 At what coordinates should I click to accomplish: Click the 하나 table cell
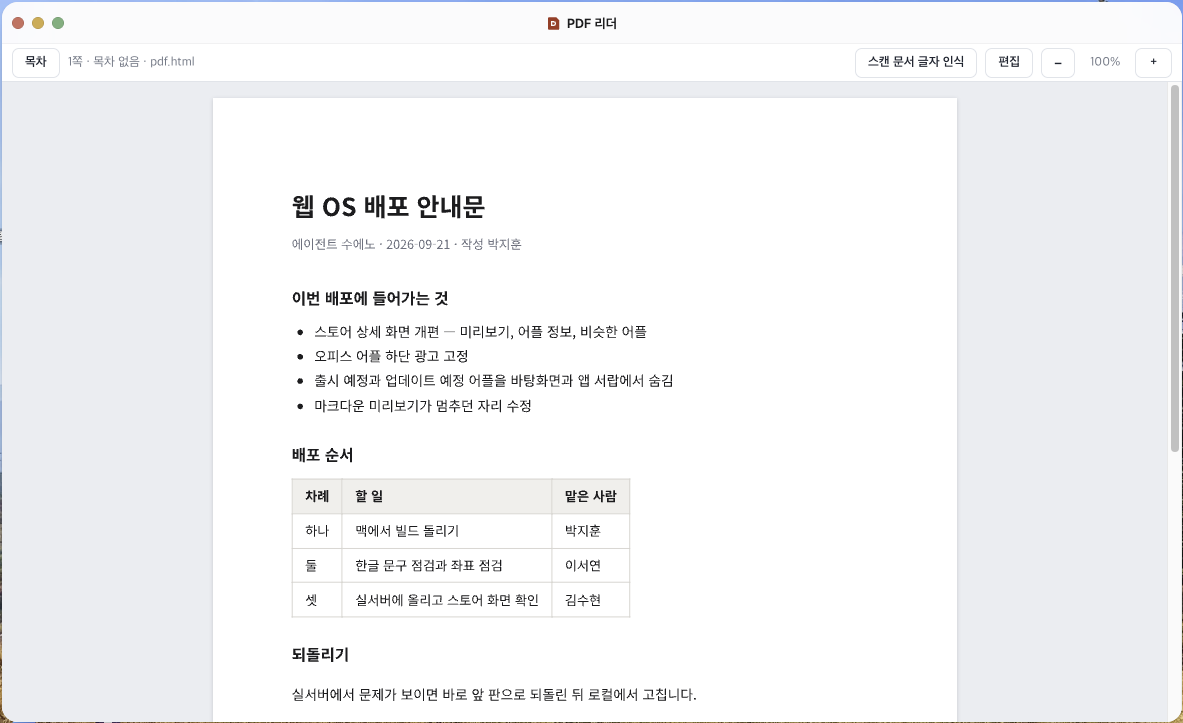point(317,531)
